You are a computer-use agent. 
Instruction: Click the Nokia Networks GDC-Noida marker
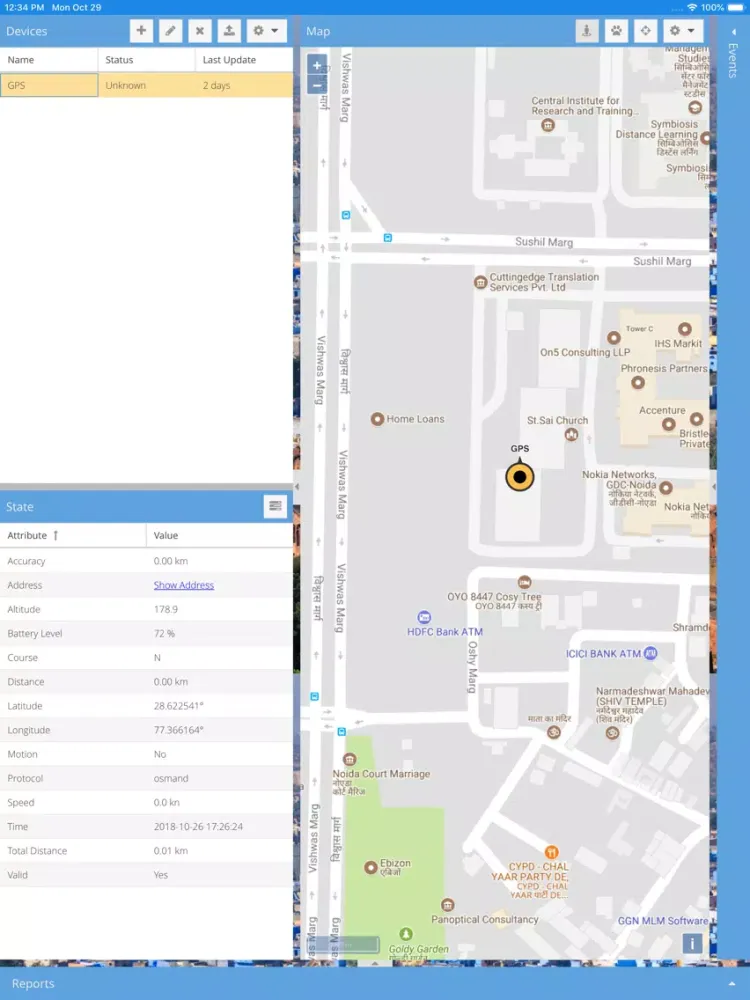pos(666,488)
